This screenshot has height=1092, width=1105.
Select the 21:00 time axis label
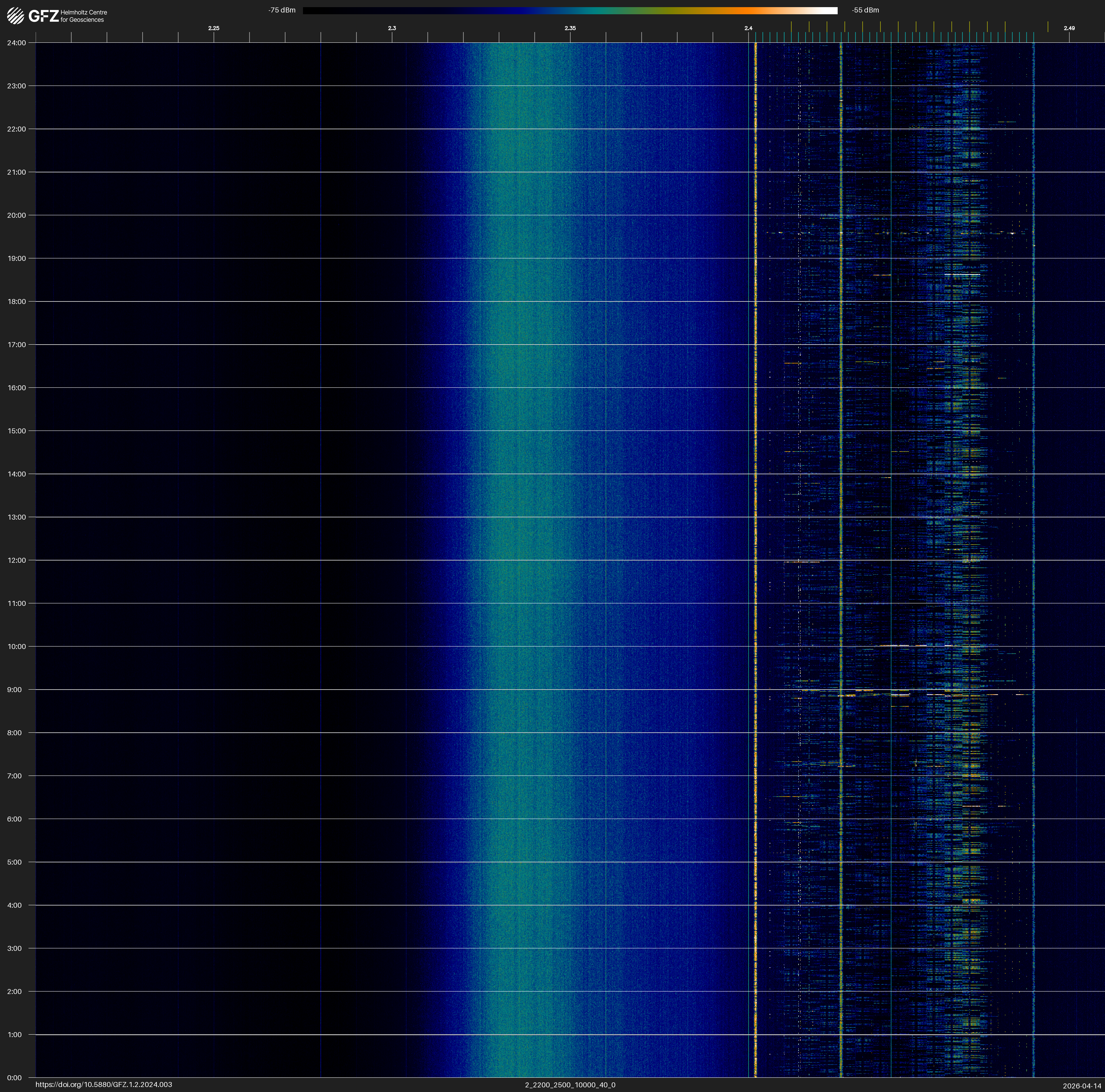coord(17,172)
